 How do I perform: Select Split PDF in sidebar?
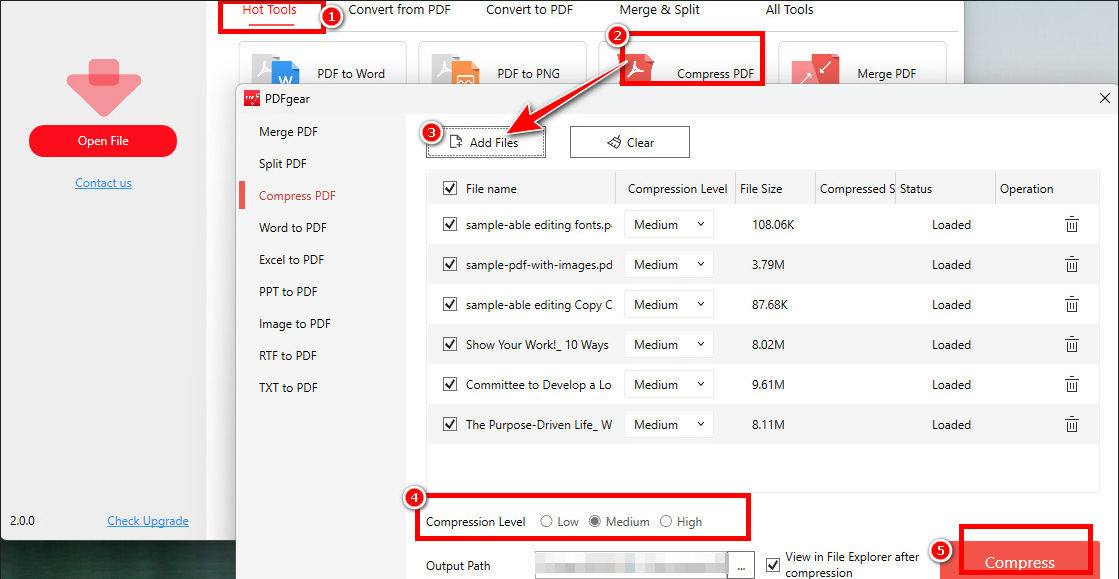pos(283,164)
